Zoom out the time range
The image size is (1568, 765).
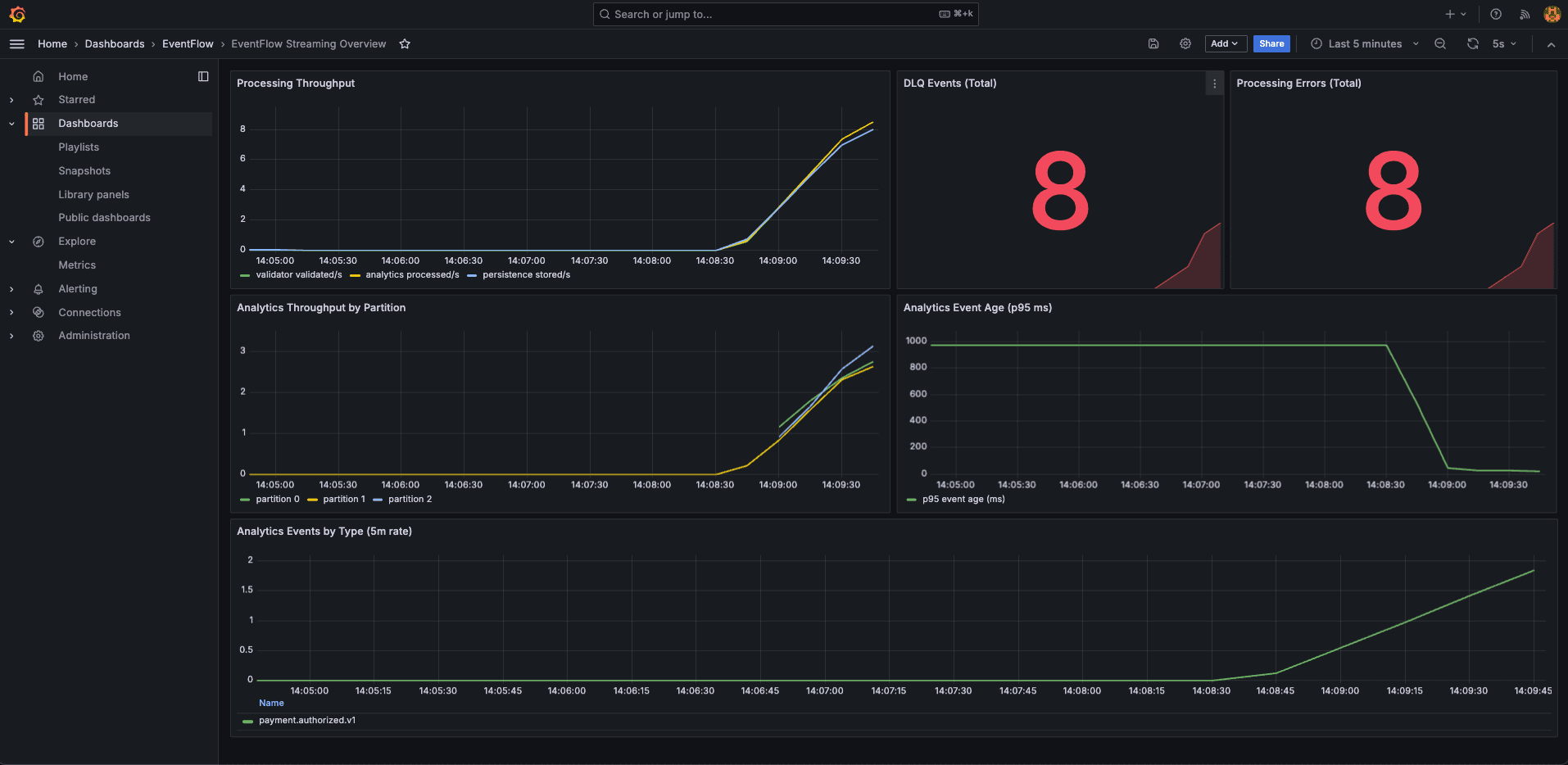1440,44
